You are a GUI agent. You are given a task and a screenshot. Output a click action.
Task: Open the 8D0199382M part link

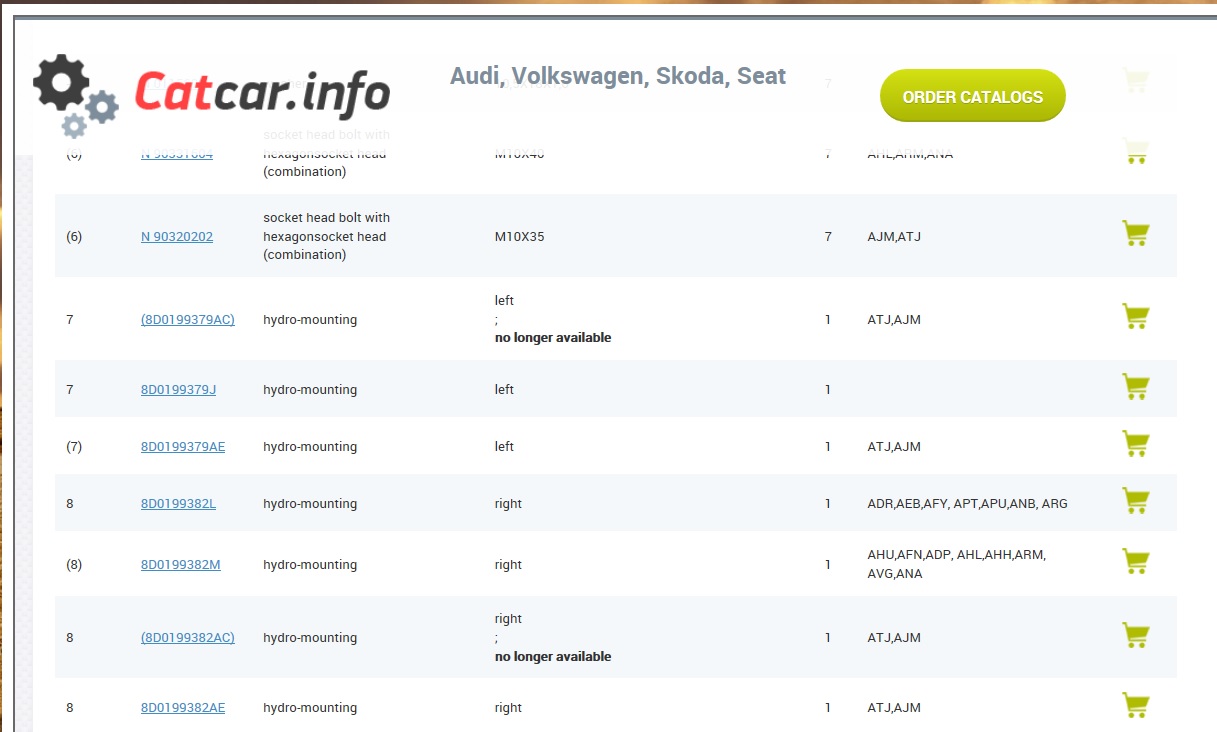pos(180,565)
